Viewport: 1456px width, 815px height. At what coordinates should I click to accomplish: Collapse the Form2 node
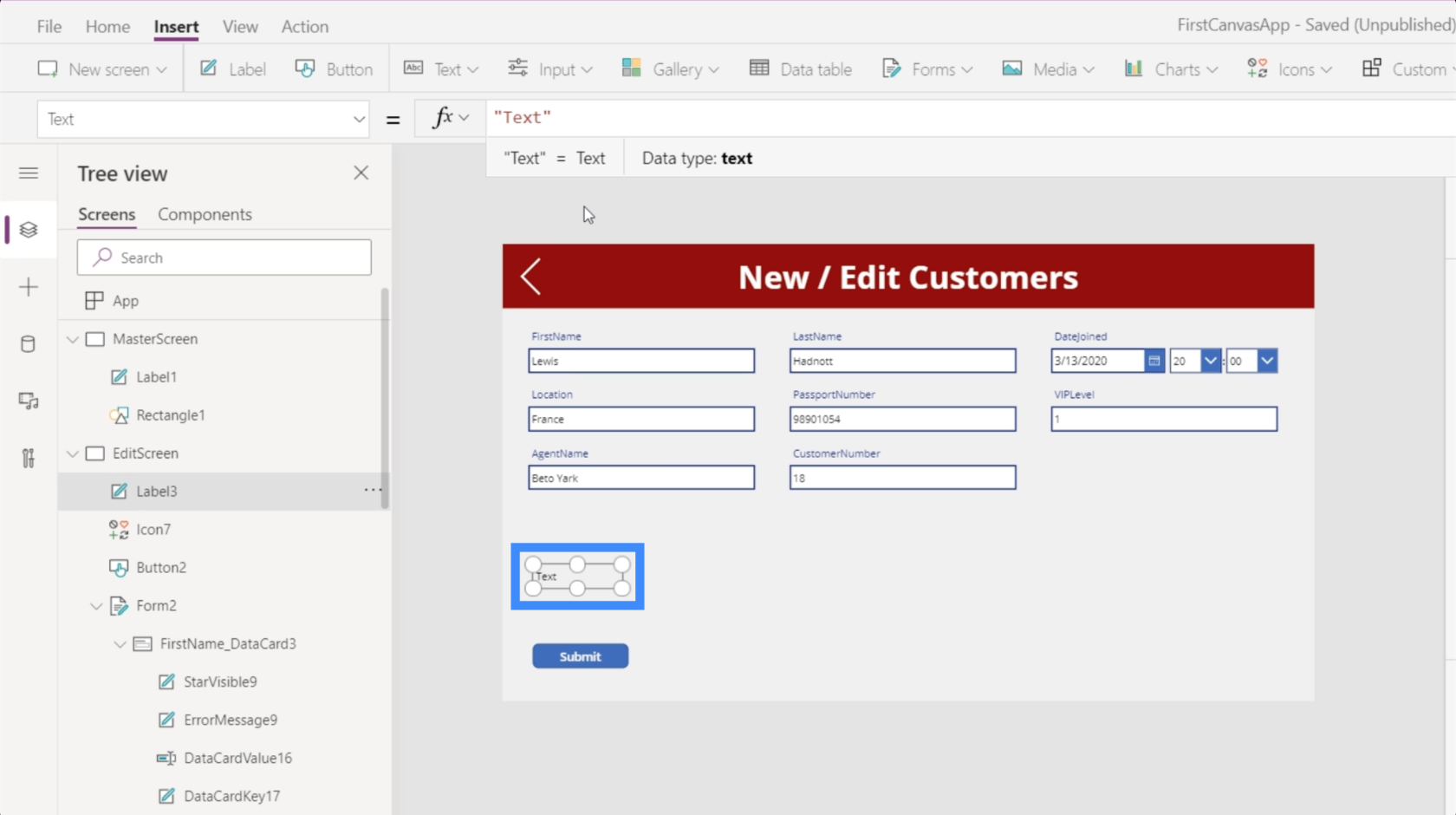pos(96,606)
